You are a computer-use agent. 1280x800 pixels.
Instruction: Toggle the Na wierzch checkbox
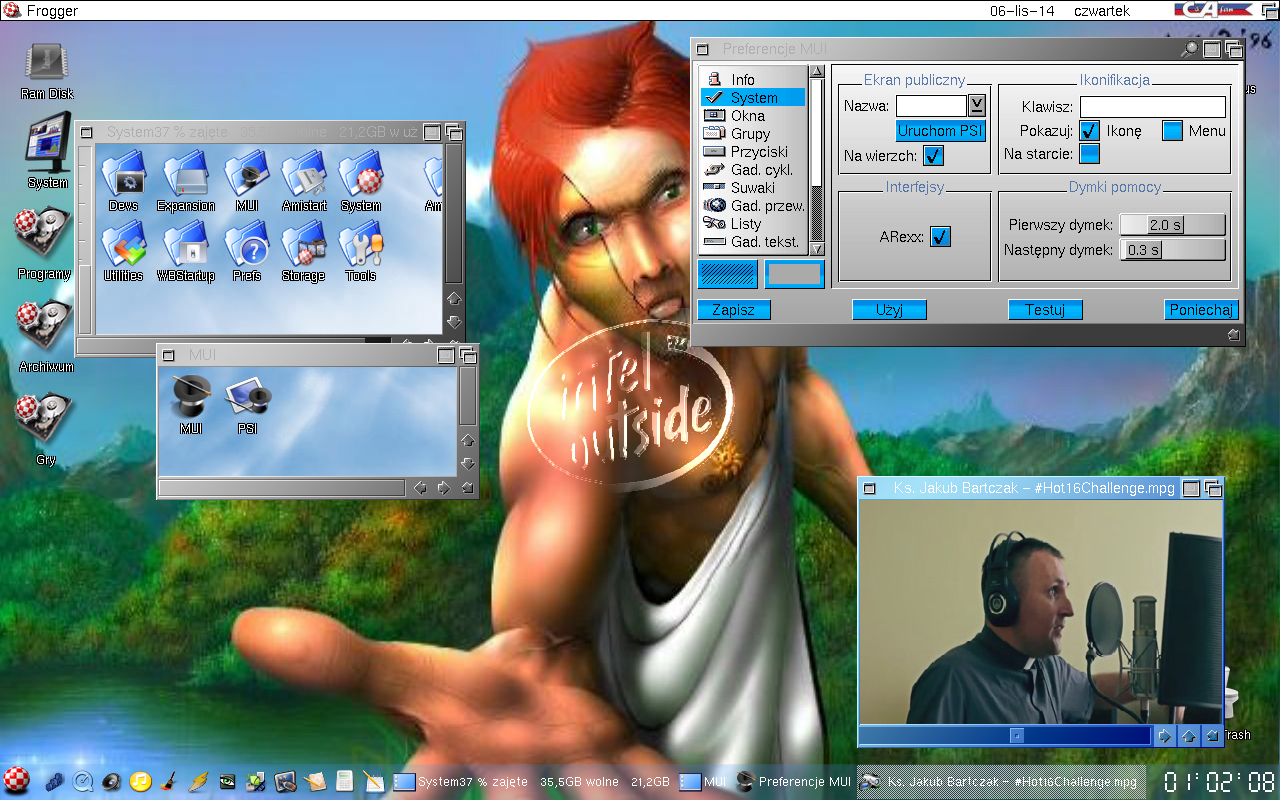933,155
